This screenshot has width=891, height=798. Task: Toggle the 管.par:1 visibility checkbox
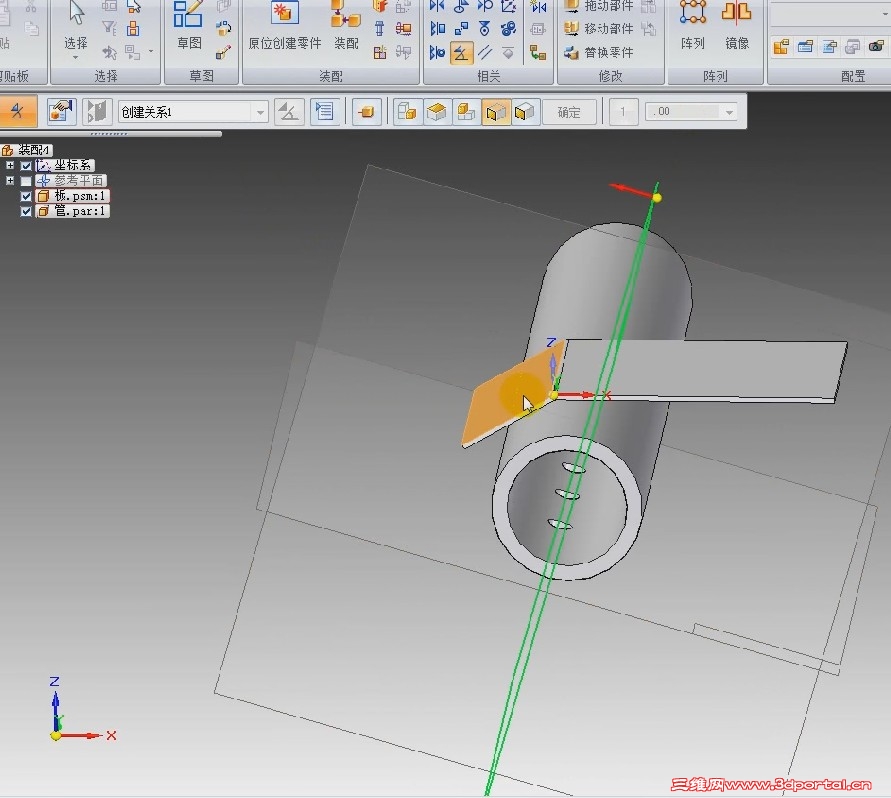[x=26, y=212]
